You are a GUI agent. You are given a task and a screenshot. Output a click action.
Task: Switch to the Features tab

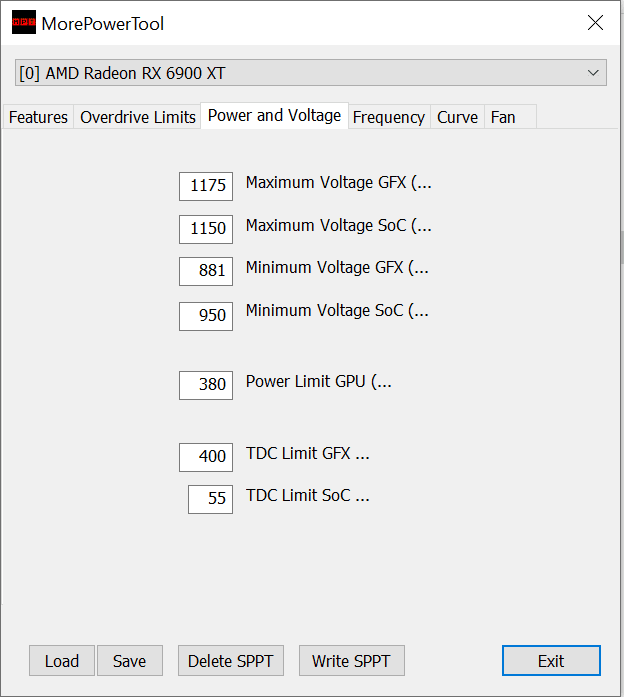(38, 117)
